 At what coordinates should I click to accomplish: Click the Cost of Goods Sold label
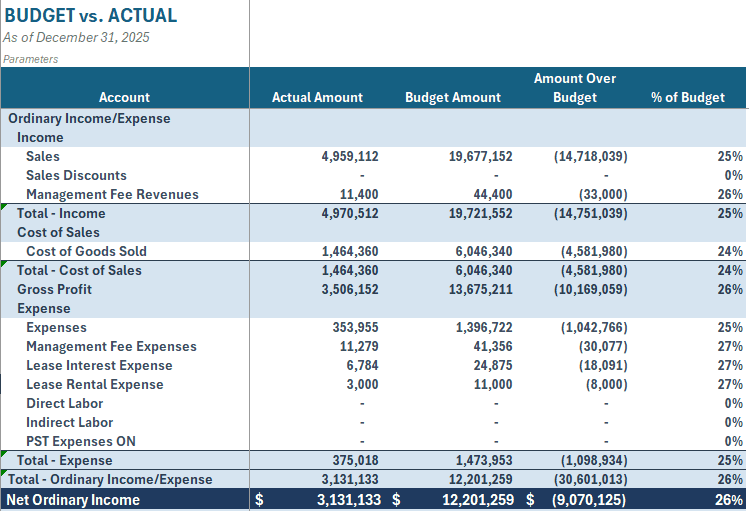86,251
